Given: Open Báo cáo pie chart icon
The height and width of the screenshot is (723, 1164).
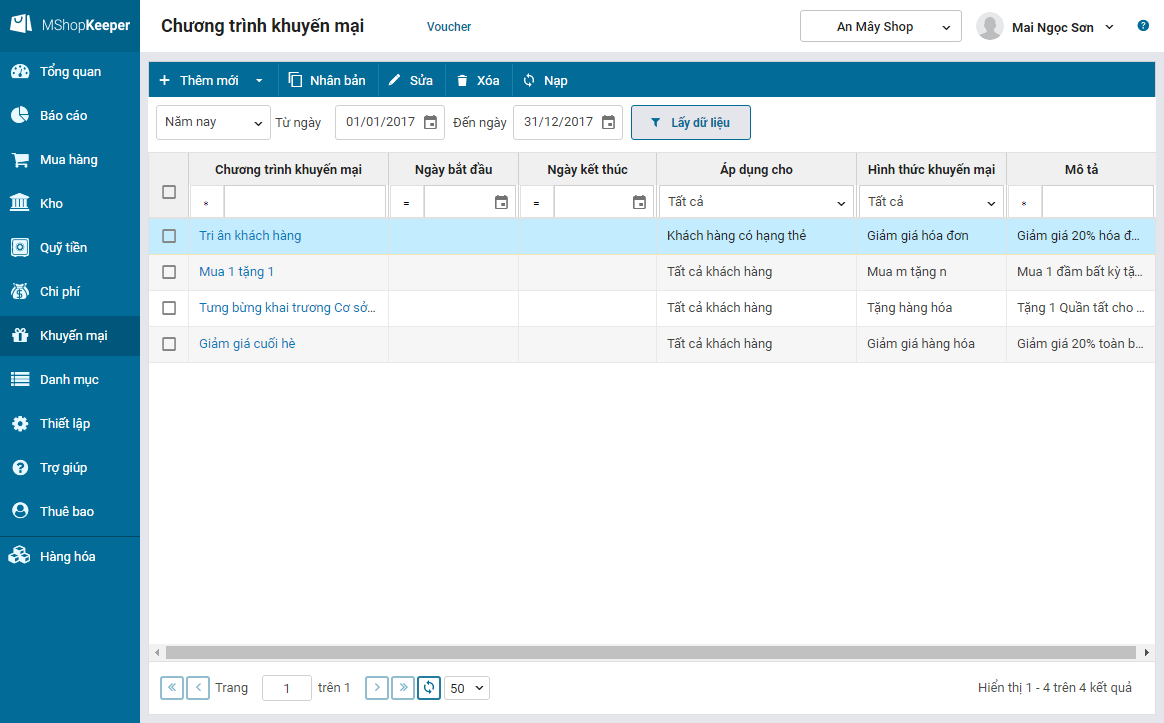Looking at the screenshot, I should pyautogui.click(x=20, y=115).
